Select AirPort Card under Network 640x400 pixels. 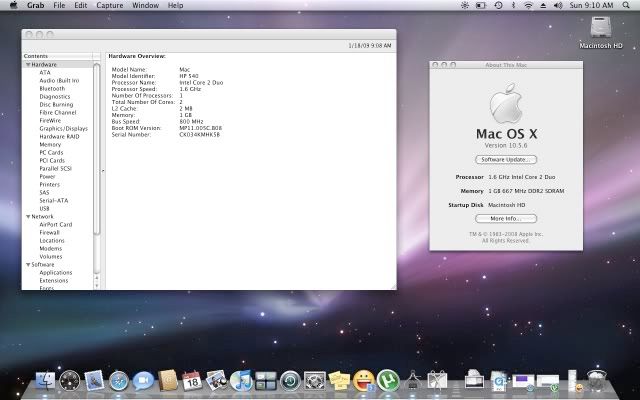click(x=56, y=224)
